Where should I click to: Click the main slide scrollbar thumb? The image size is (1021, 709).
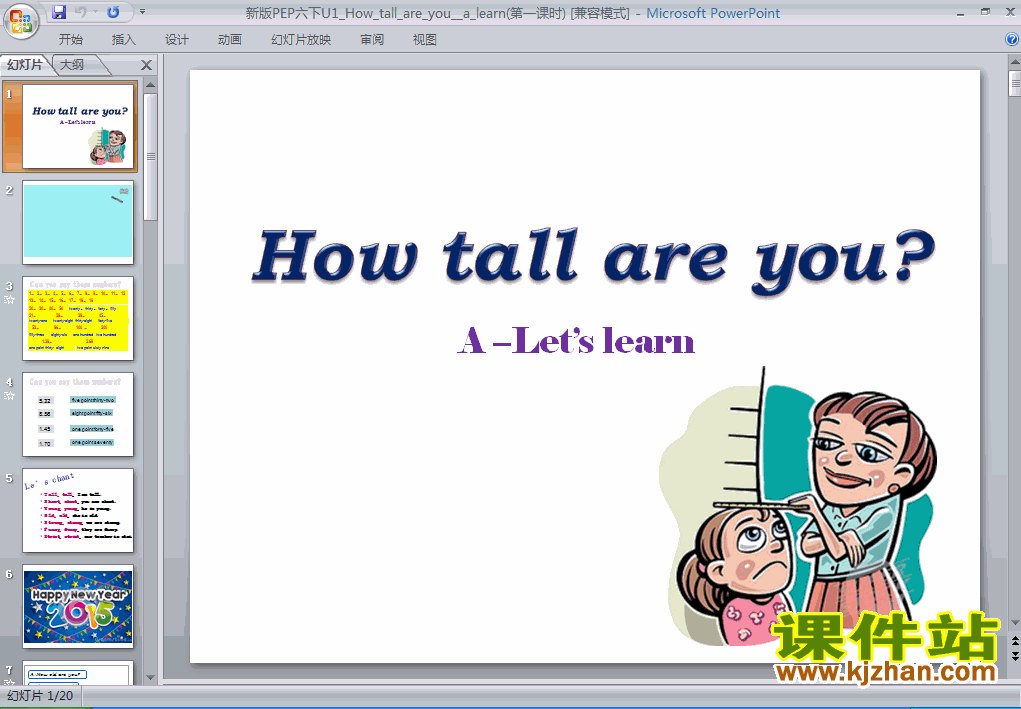click(1014, 83)
